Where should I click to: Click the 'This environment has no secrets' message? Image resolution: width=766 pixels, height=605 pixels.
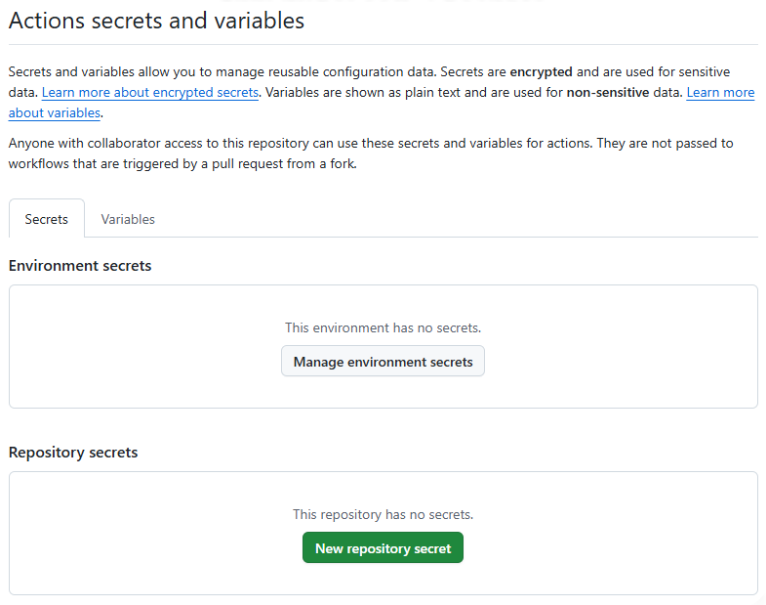point(383,327)
